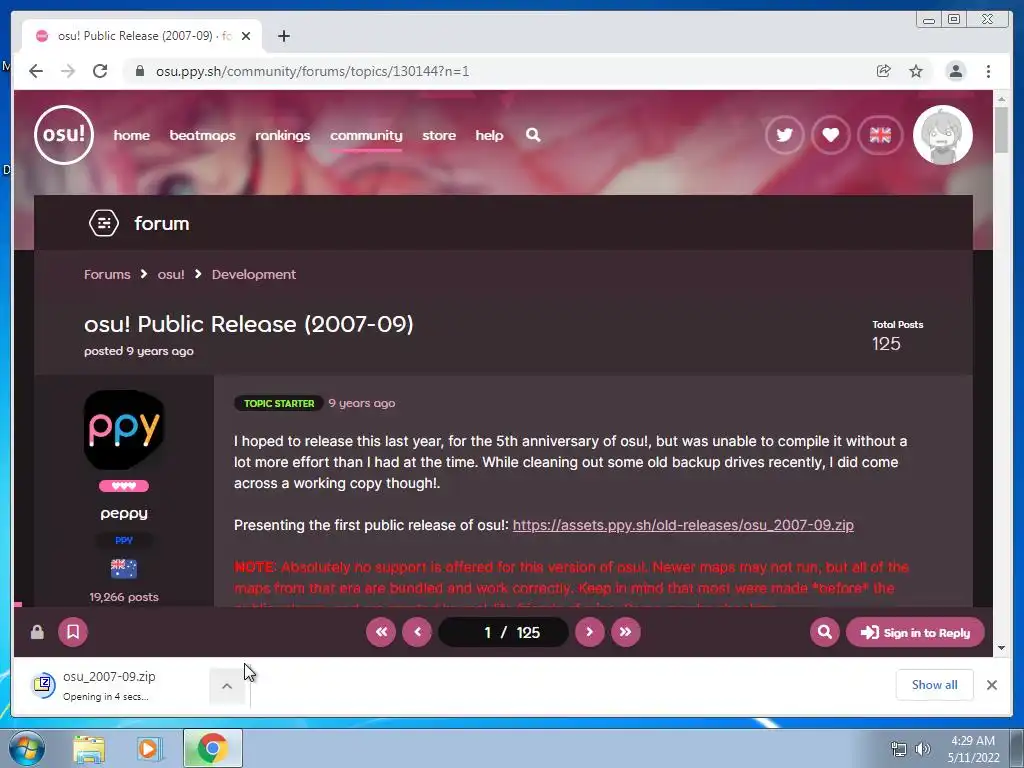Click the 'posted 9 years ago' timestamp
1024x768 pixels.
pos(138,351)
